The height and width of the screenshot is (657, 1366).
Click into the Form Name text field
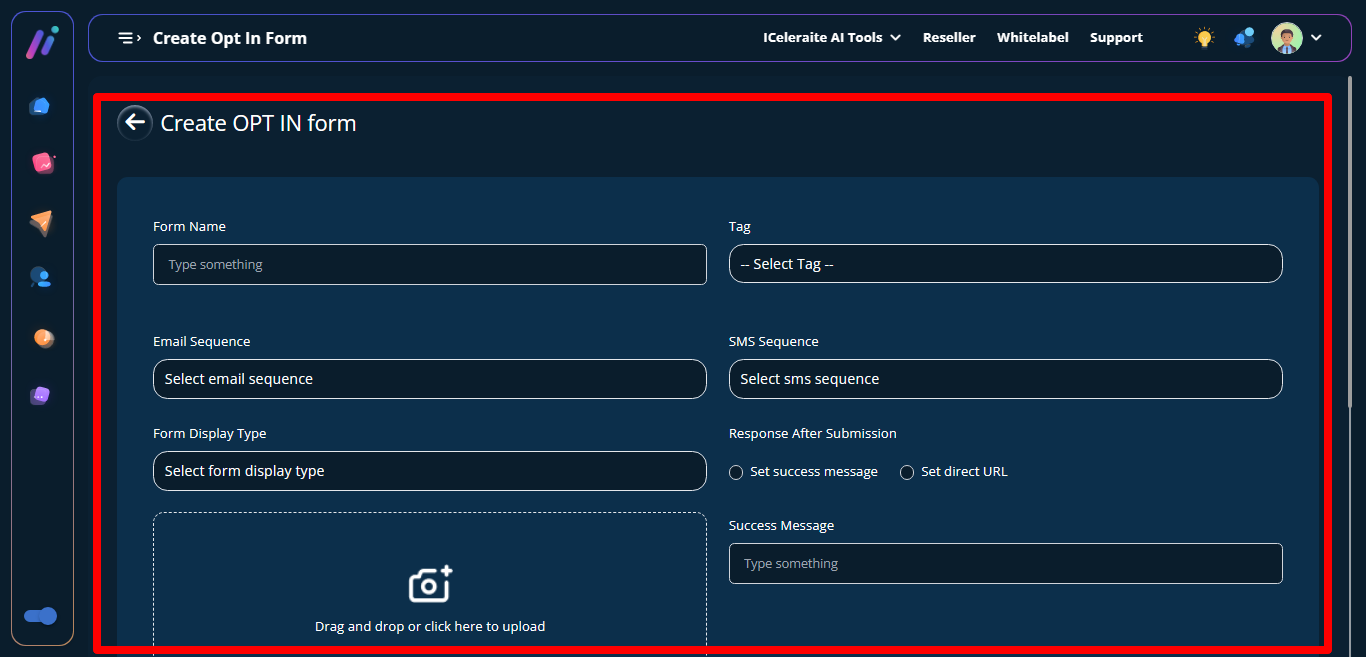(429, 265)
